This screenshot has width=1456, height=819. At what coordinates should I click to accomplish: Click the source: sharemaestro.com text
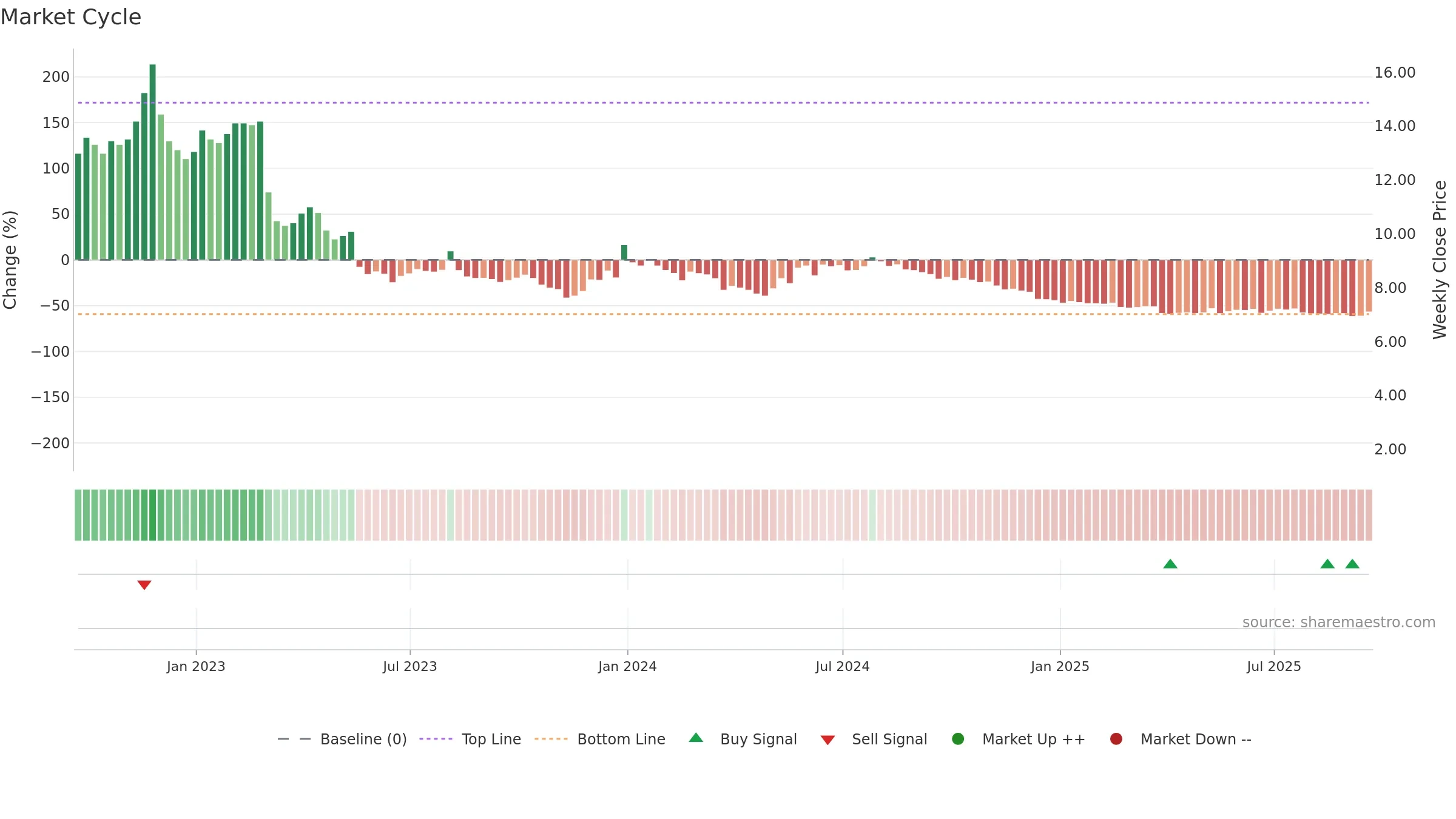pos(1339,622)
